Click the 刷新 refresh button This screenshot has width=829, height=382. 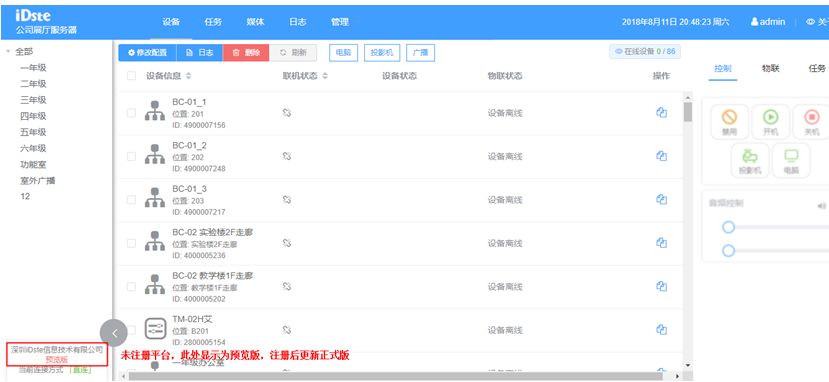pyautogui.click(x=293, y=53)
